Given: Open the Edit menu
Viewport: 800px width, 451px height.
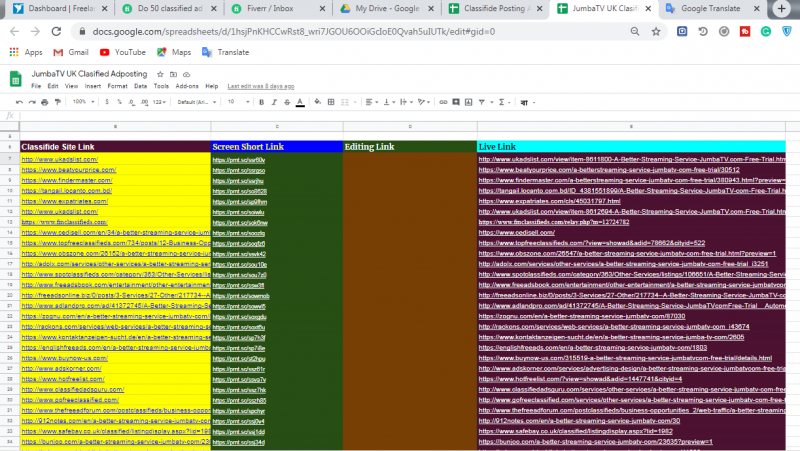Looking at the screenshot, I should pyautogui.click(x=53, y=86).
